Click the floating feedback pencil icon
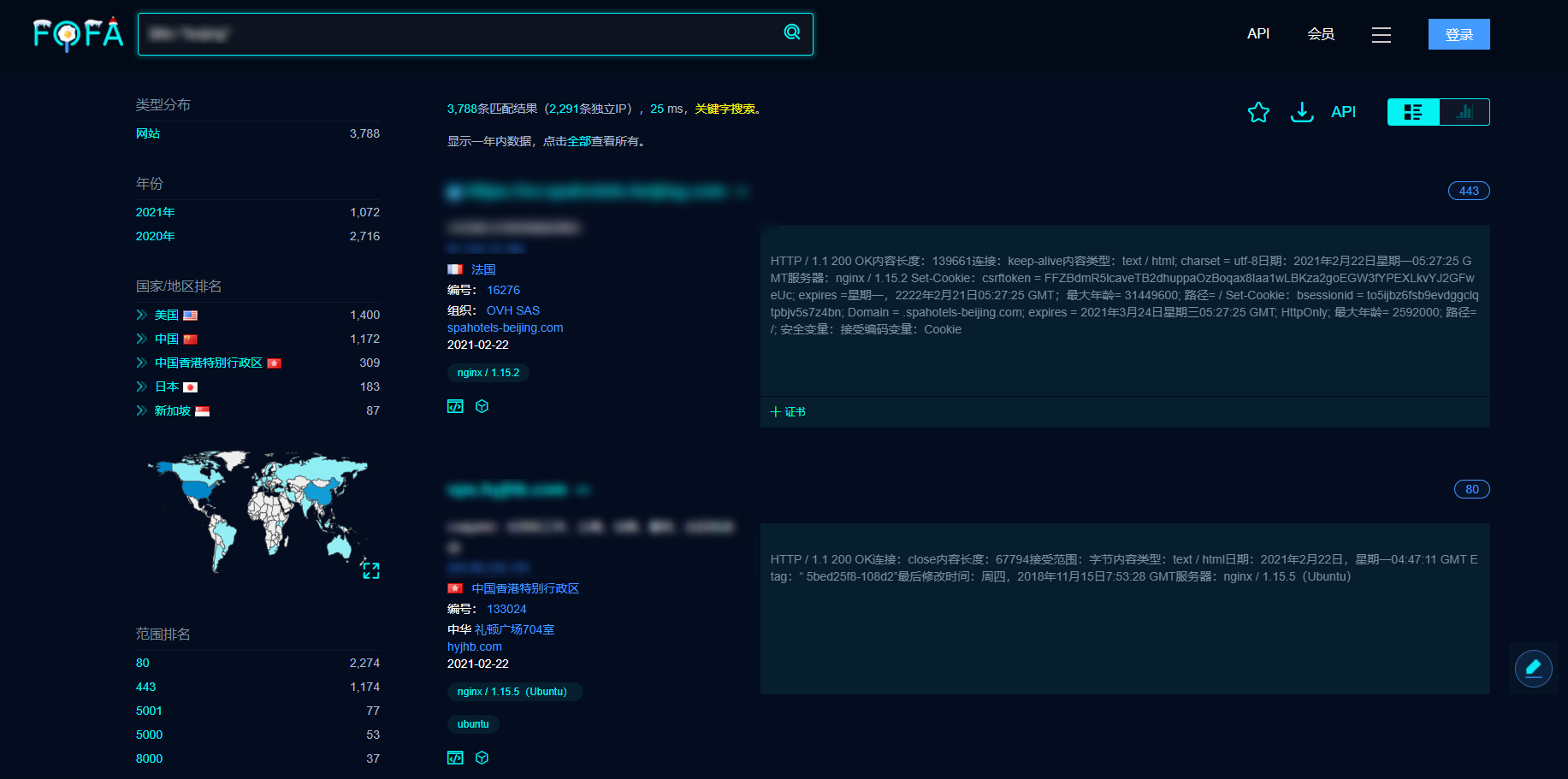The image size is (1568, 779). [1533, 669]
